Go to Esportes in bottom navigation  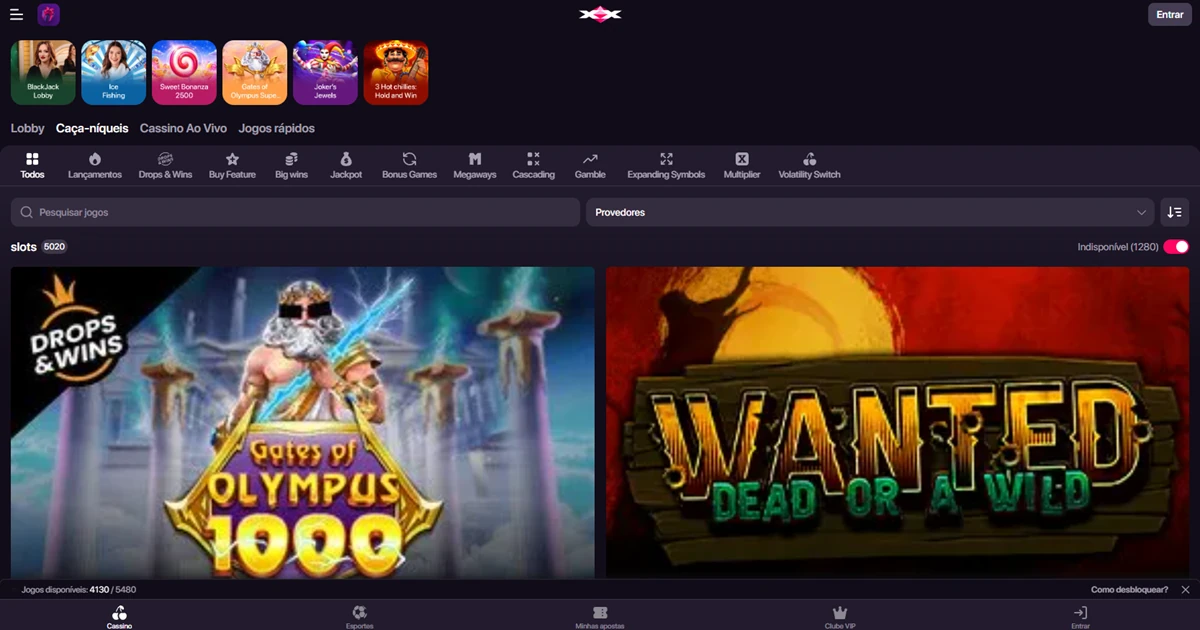click(x=359, y=616)
